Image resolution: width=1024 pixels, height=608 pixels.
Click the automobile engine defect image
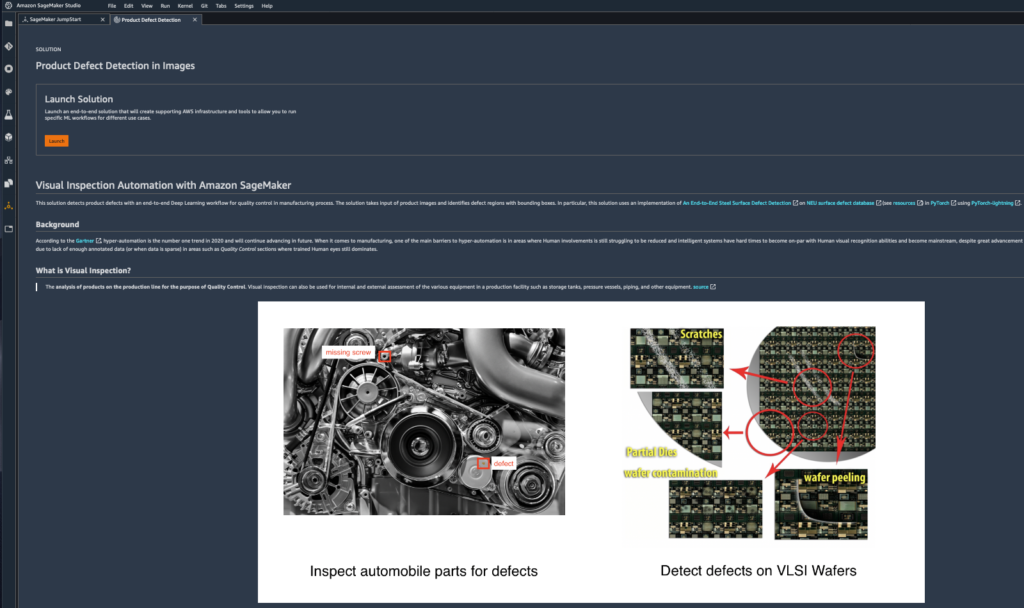[424, 421]
